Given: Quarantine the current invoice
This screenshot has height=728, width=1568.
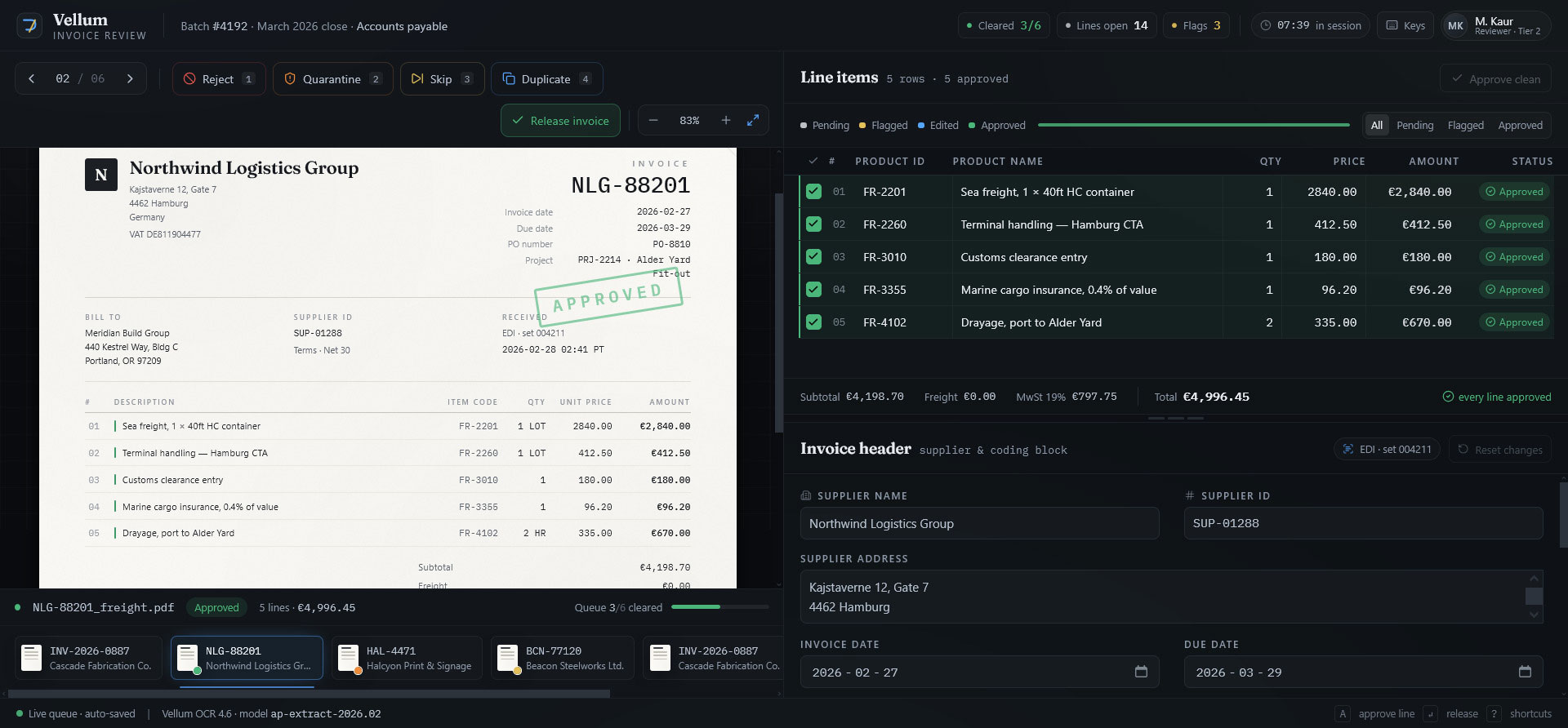Looking at the screenshot, I should pos(332,79).
